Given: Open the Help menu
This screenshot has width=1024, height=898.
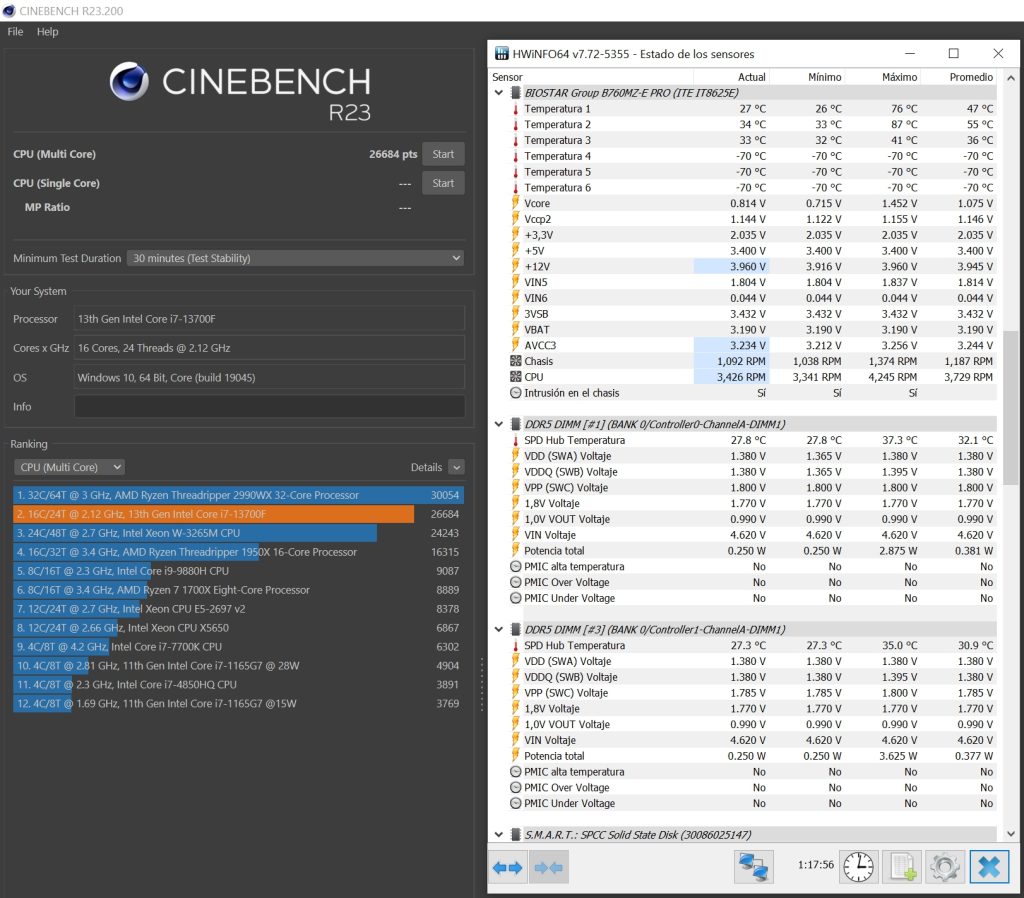Looking at the screenshot, I should pyautogui.click(x=47, y=31).
